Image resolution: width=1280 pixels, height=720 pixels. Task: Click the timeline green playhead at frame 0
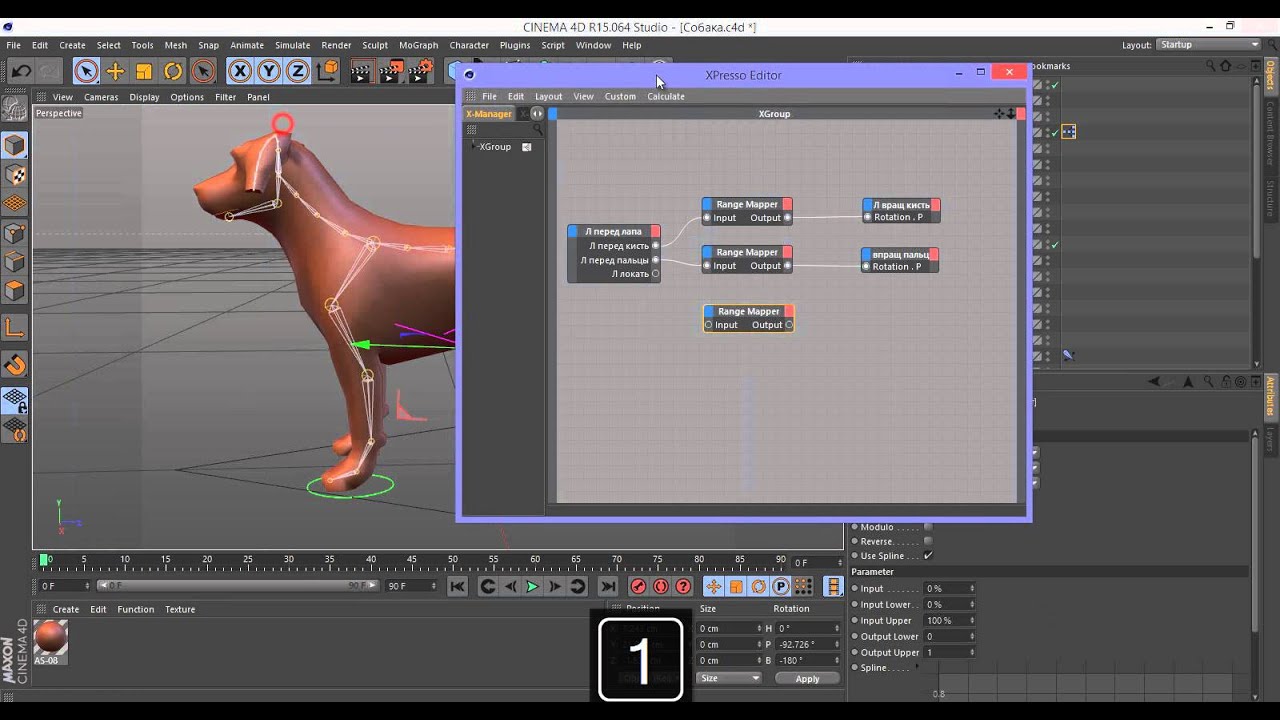(x=43, y=560)
